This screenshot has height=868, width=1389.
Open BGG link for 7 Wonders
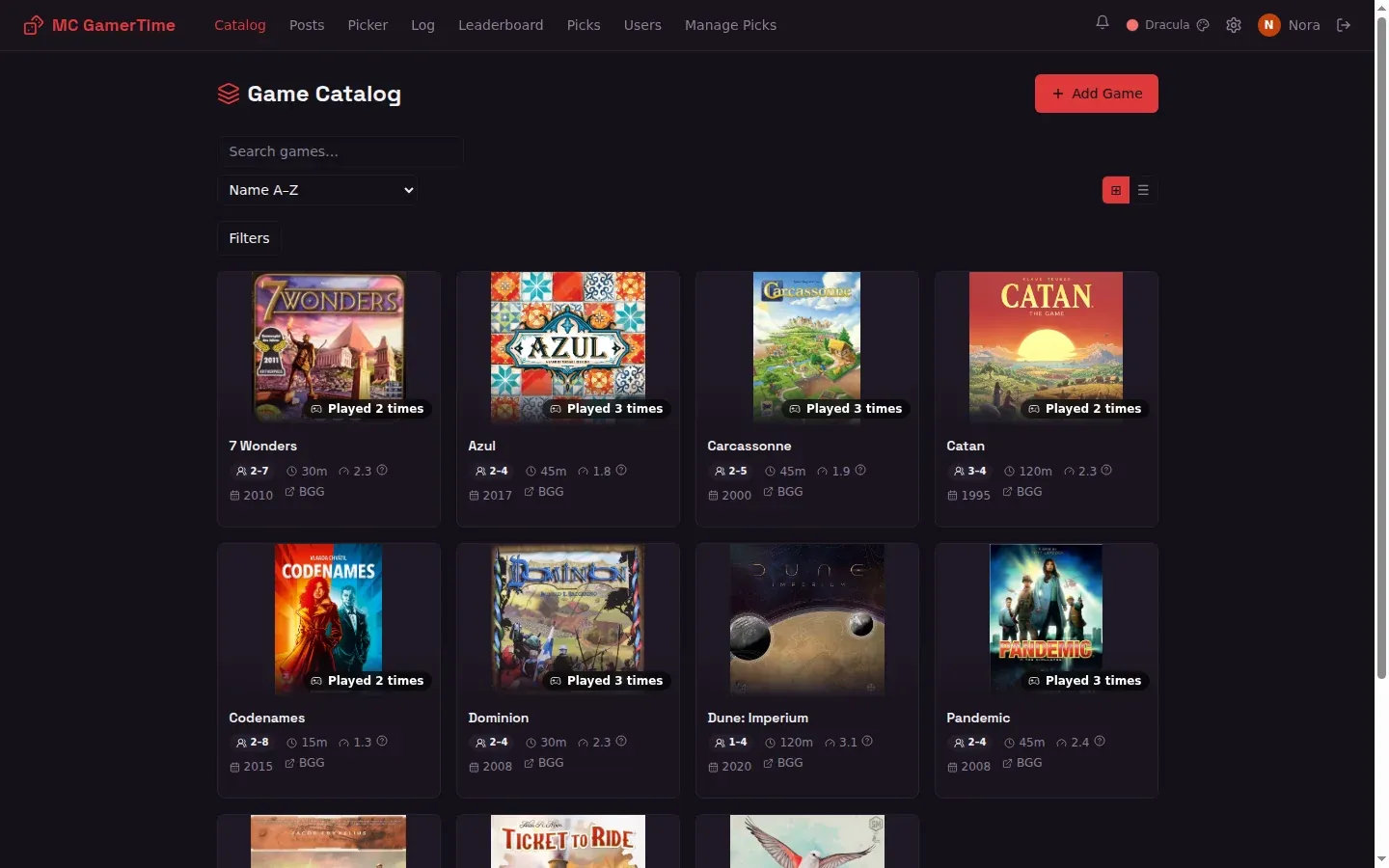[305, 492]
